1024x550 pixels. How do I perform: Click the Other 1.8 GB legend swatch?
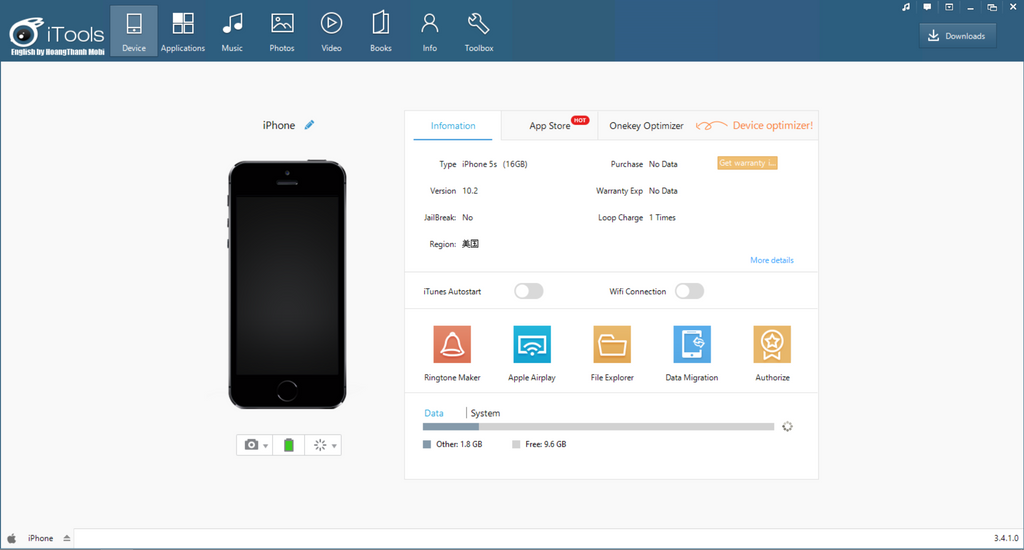426,444
